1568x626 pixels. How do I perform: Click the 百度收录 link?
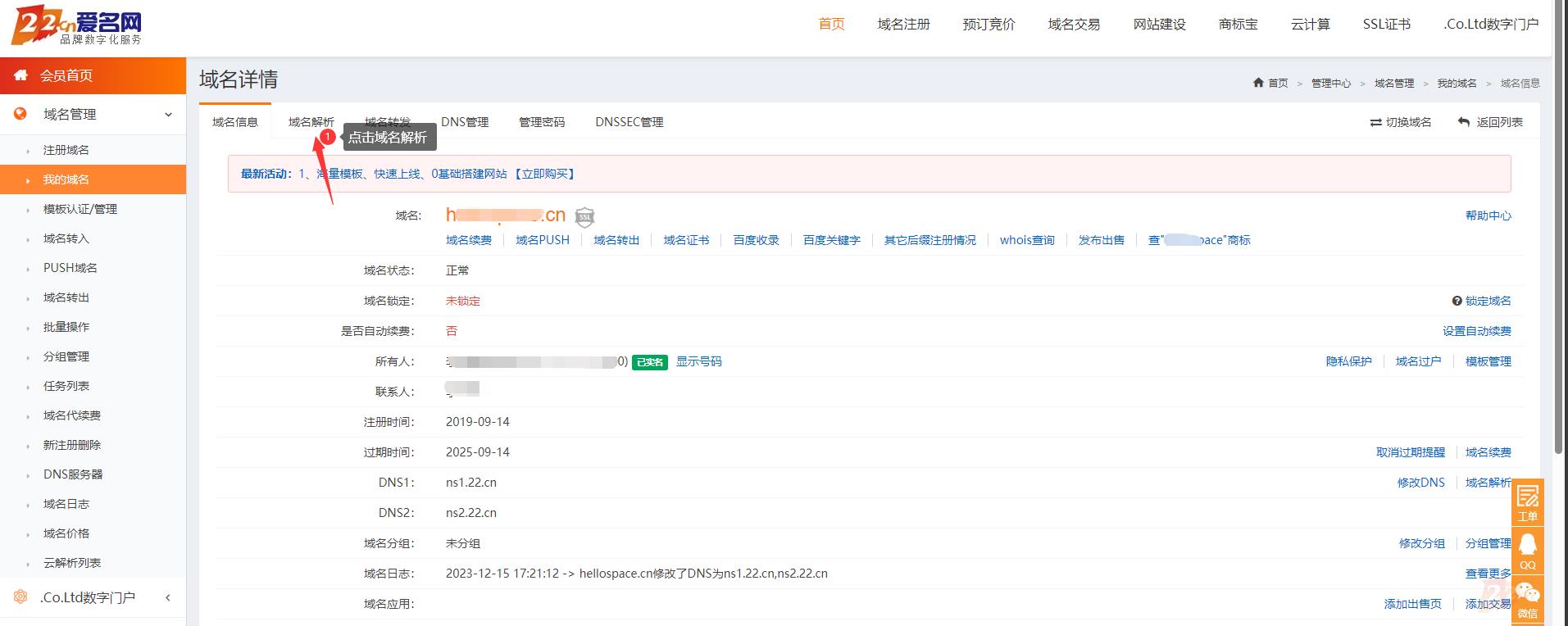click(756, 240)
